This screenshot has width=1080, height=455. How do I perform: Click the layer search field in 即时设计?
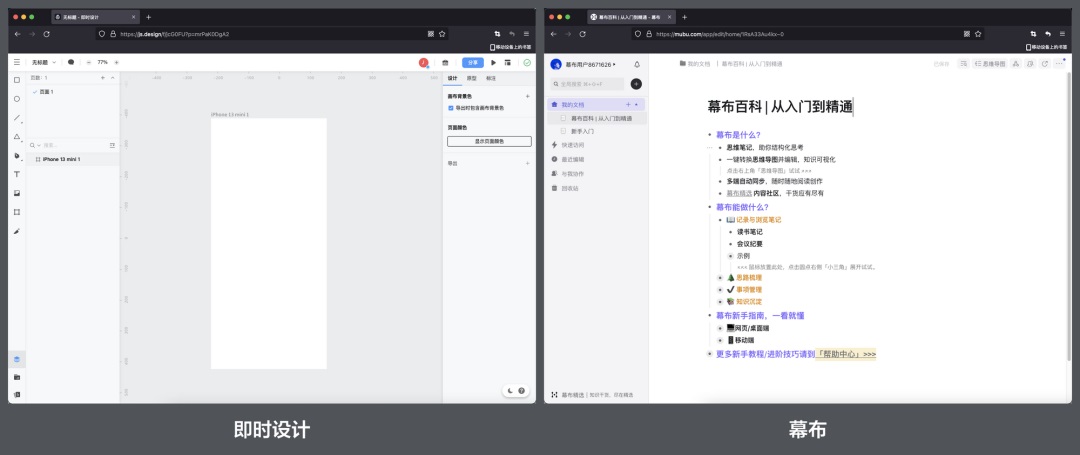pos(74,145)
